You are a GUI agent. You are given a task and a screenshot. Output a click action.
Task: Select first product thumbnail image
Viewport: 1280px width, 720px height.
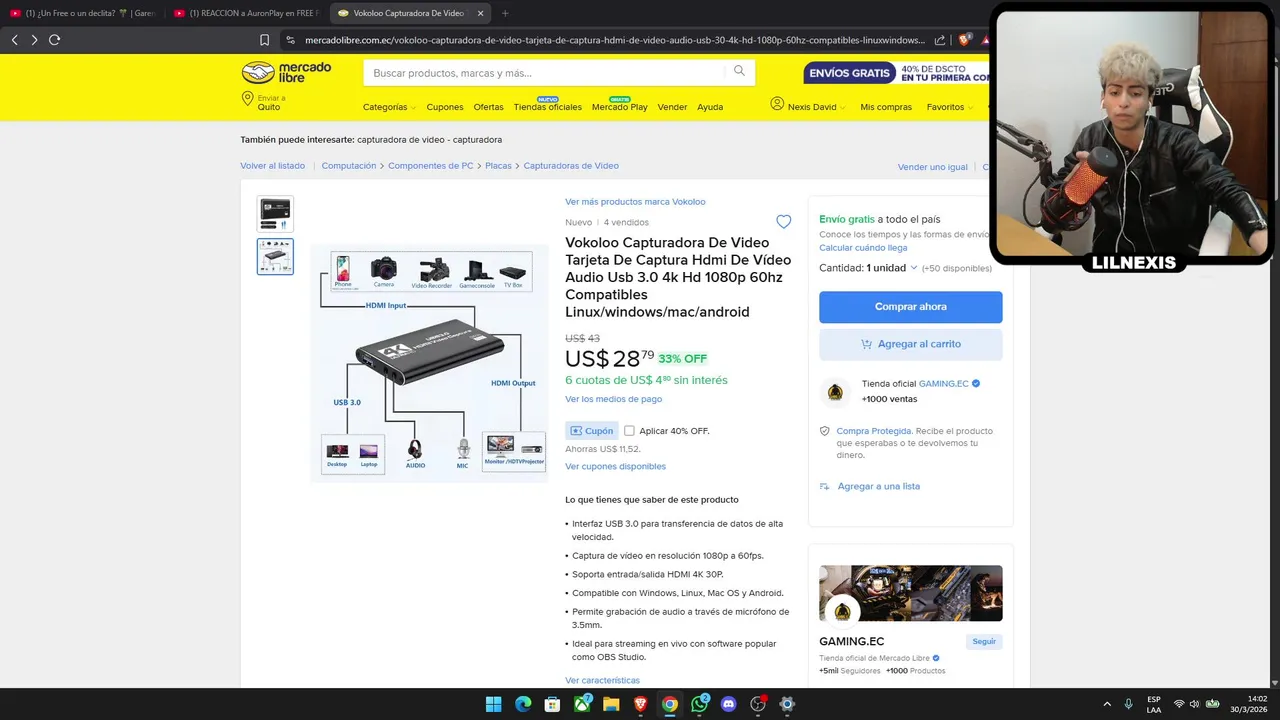point(275,214)
